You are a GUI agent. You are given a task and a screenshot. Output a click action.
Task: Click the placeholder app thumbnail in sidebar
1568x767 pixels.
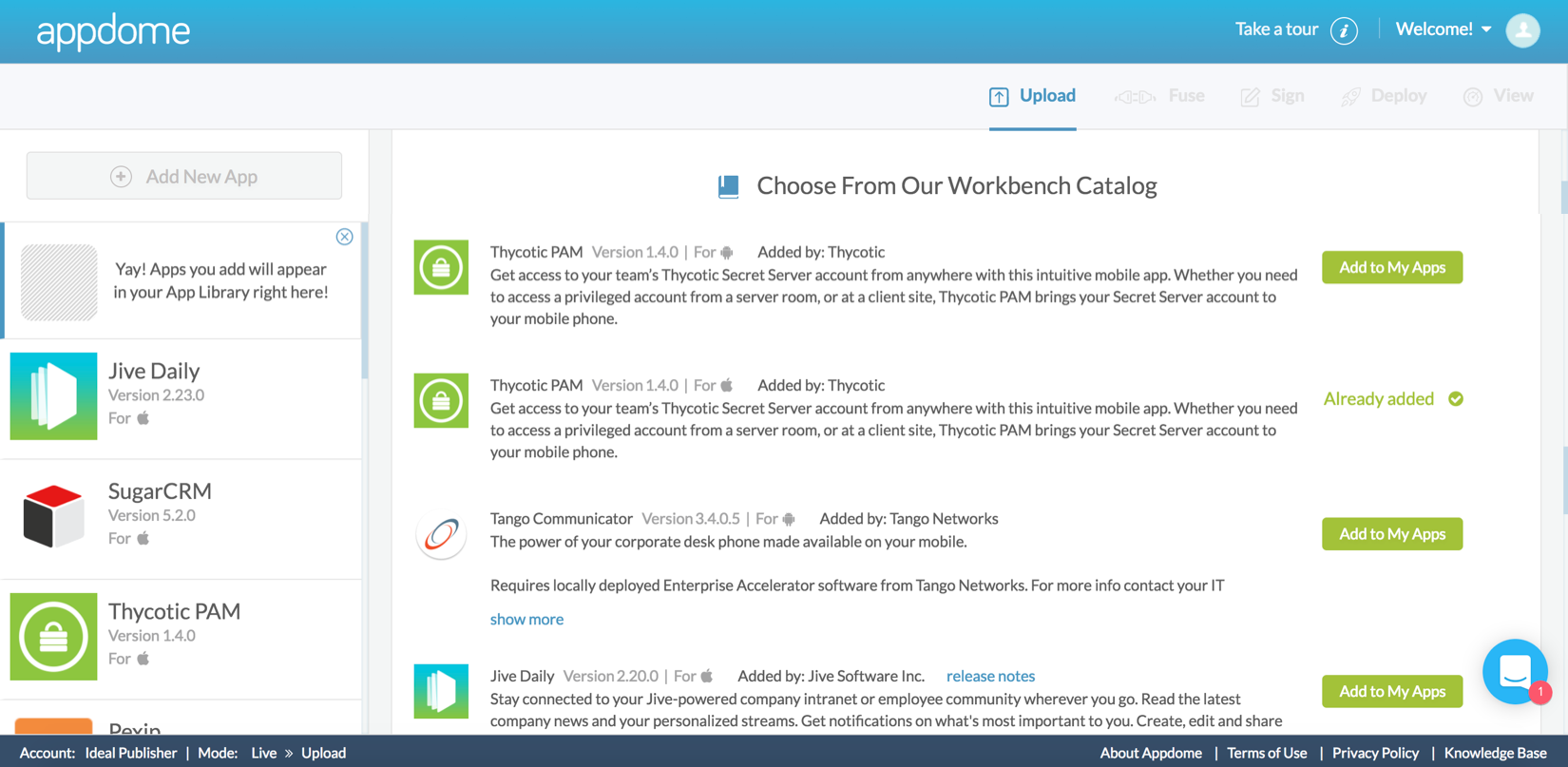59,282
